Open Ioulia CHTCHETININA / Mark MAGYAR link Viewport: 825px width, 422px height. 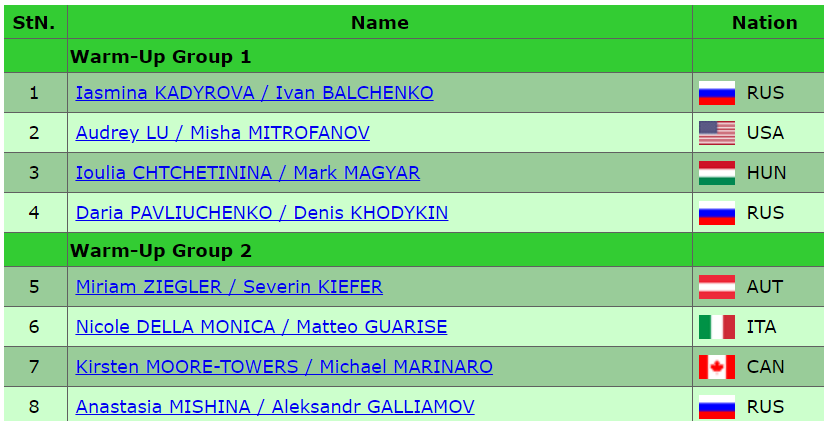click(x=247, y=173)
